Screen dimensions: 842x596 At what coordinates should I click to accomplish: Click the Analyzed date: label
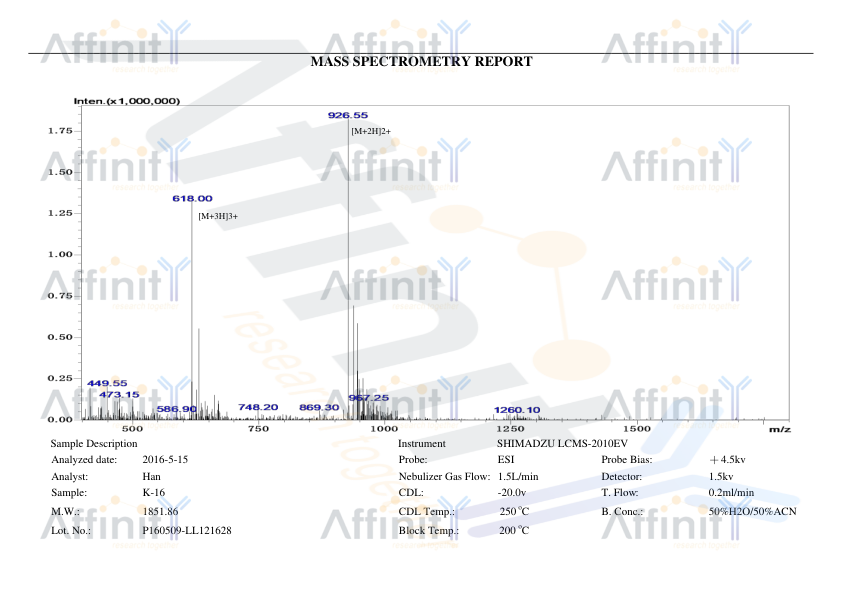point(84,460)
